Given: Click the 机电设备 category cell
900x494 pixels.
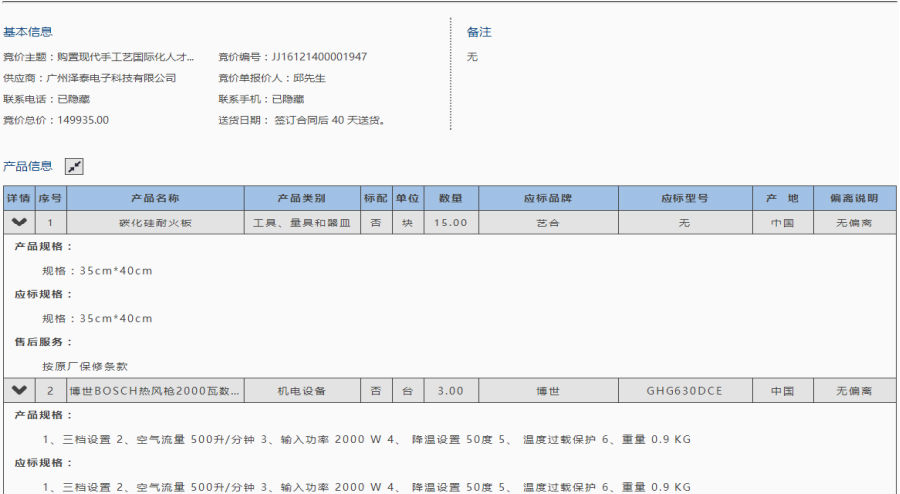Looking at the screenshot, I should tap(301, 390).
